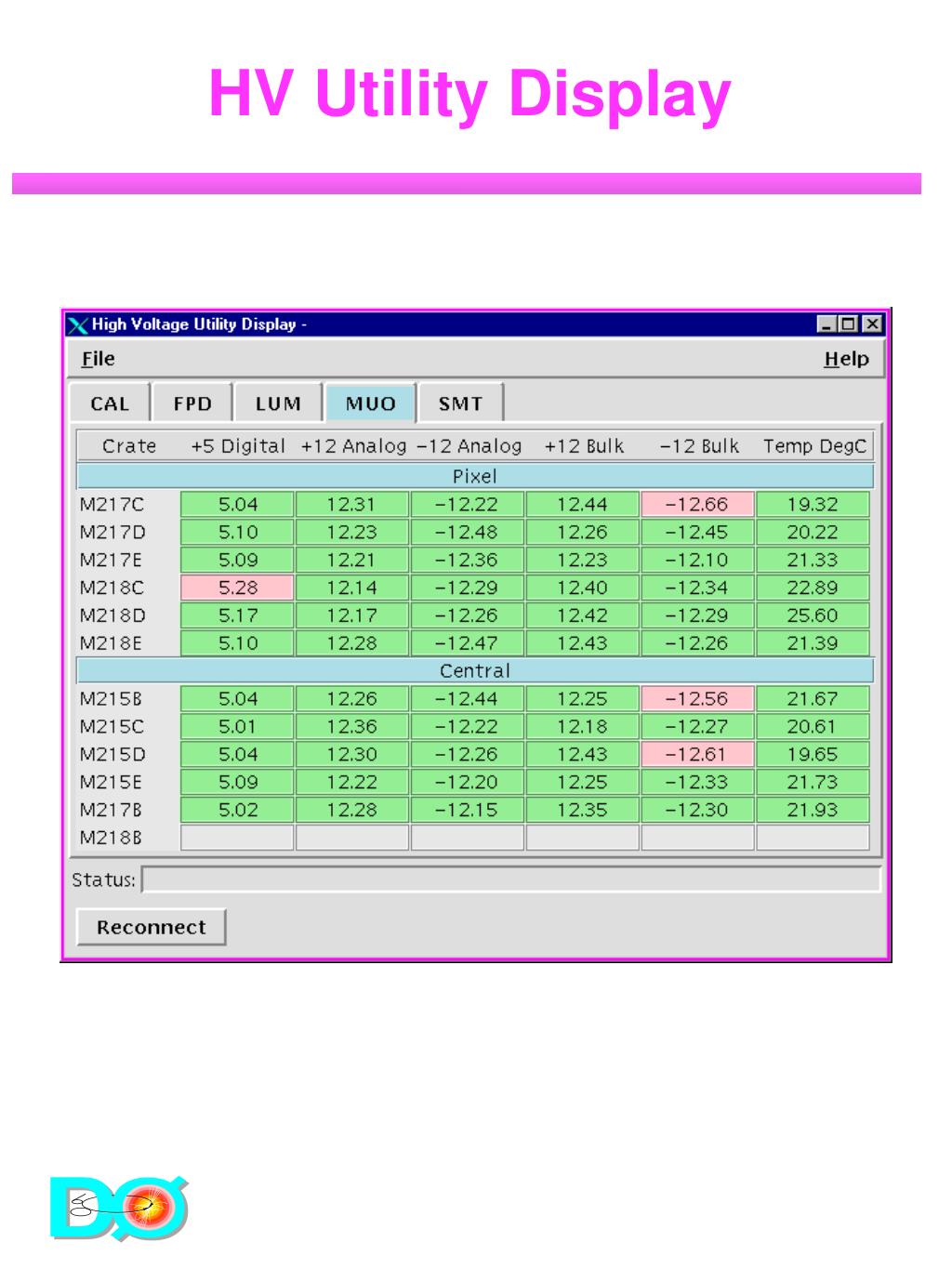Click the -12.15 value for M217B
This screenshot has width=952, height=1269.
tap(468, 810)
